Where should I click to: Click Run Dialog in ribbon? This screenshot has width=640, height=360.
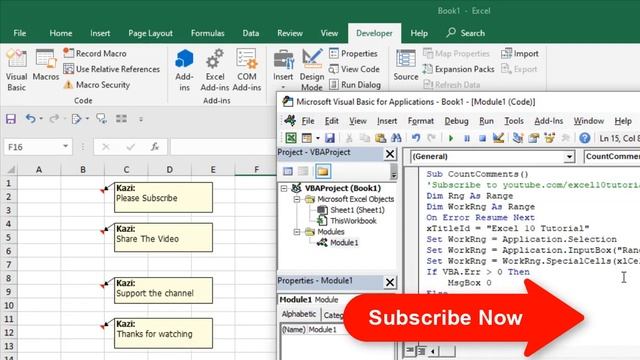click(x=355, y=84)
